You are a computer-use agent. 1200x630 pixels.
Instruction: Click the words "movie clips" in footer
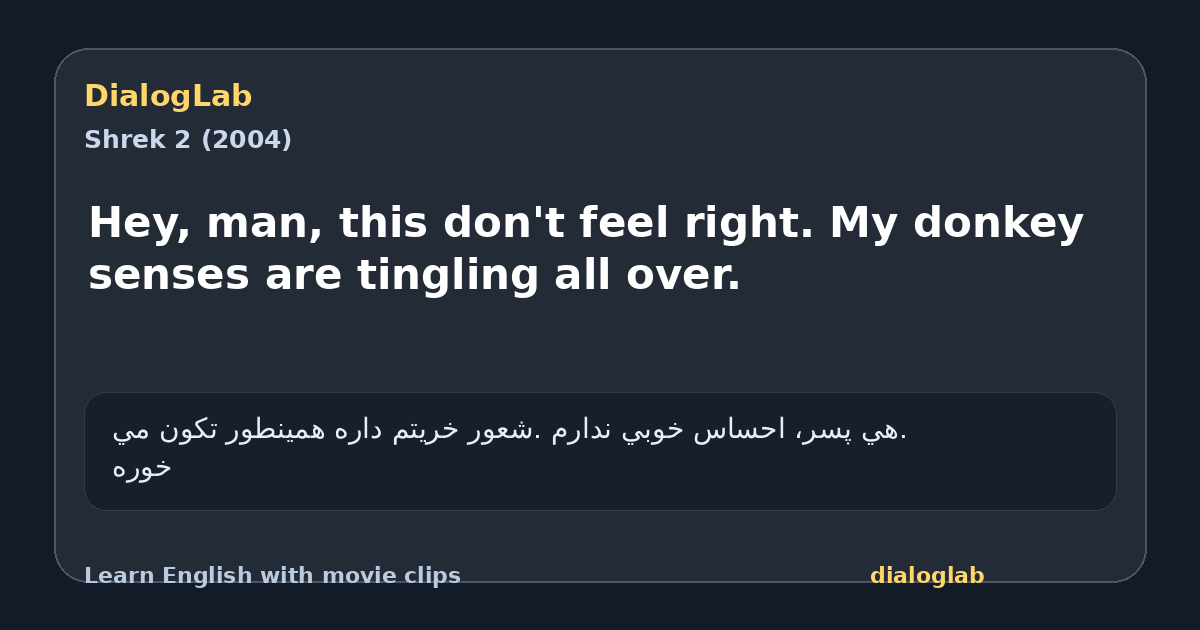398,576
